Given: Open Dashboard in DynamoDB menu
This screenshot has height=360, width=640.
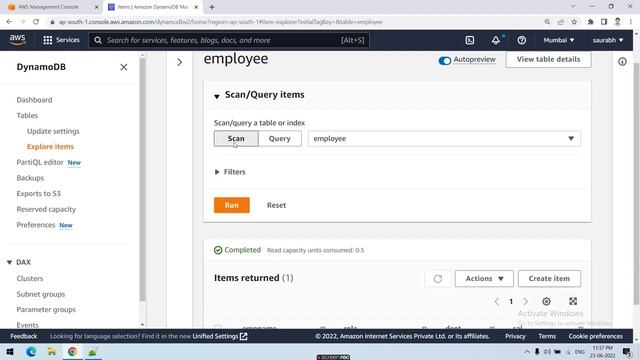Looking at the screenshot, I should [34, 100].
